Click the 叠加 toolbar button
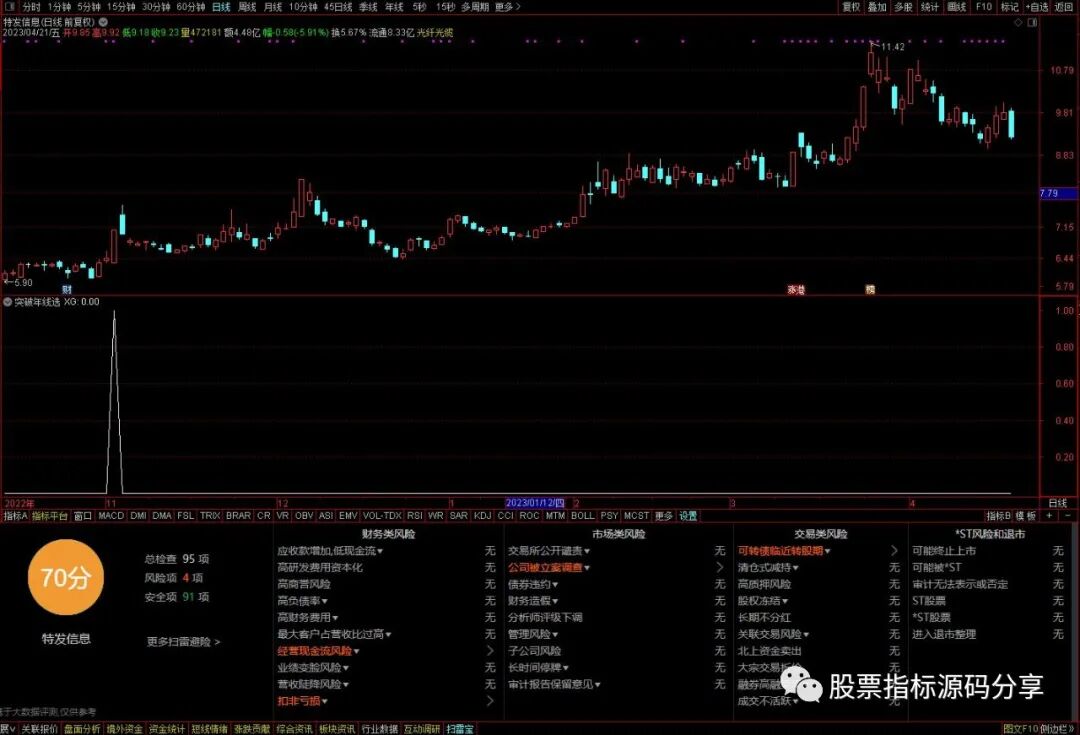 tap(877, 6)
